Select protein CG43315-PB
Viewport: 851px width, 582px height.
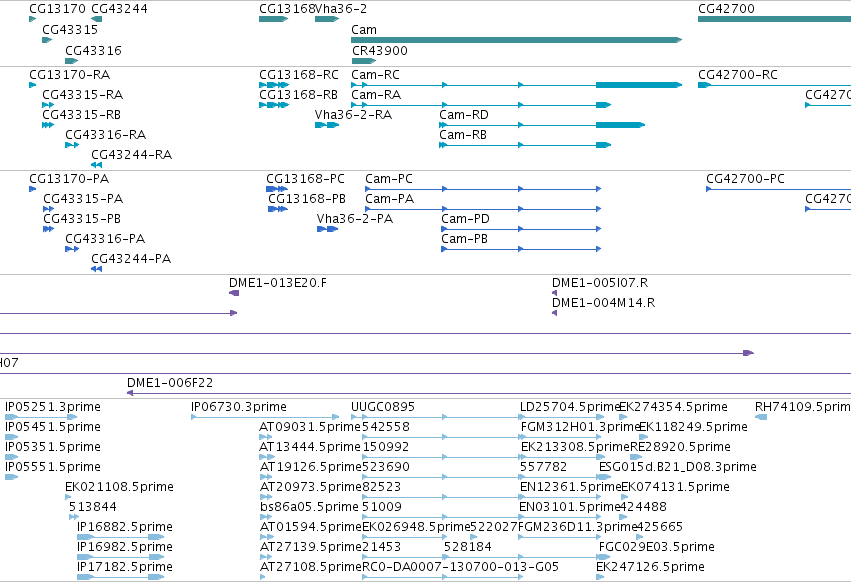click(x=82, y=219)
